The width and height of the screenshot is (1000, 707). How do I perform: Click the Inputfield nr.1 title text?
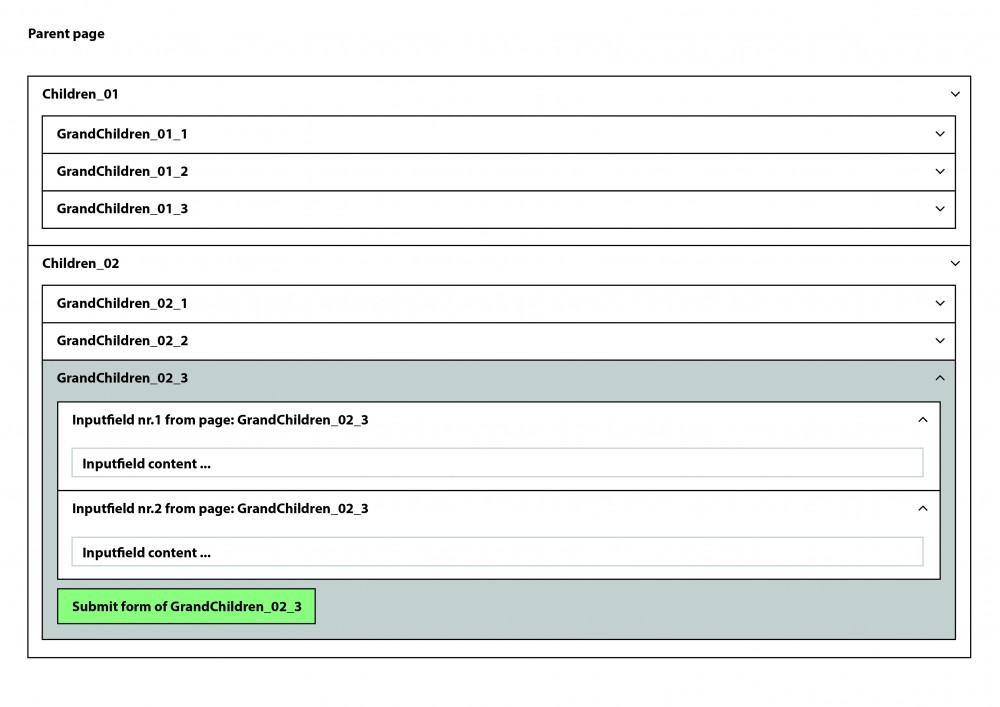point(220,420)
